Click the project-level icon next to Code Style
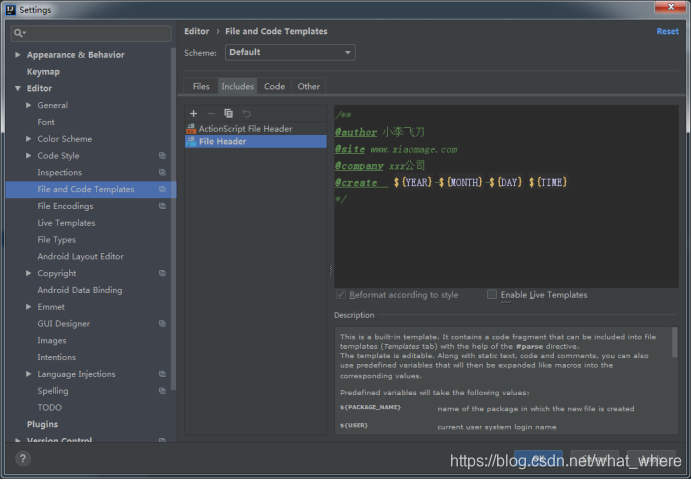Image resolution: width=692 pixels, height=480 pixels. click(x=162, y=155)
